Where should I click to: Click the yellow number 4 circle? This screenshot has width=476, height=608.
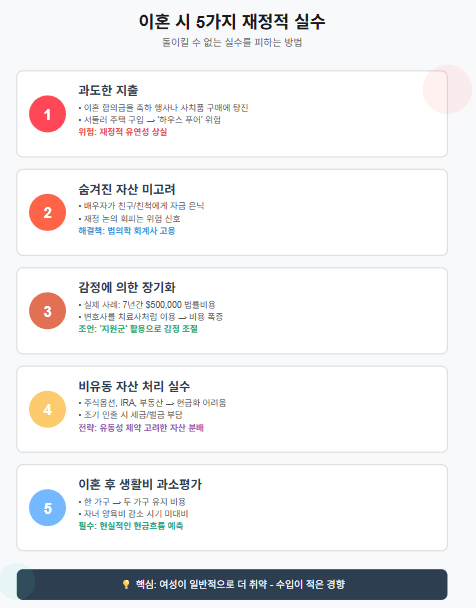tap(47, 409)
